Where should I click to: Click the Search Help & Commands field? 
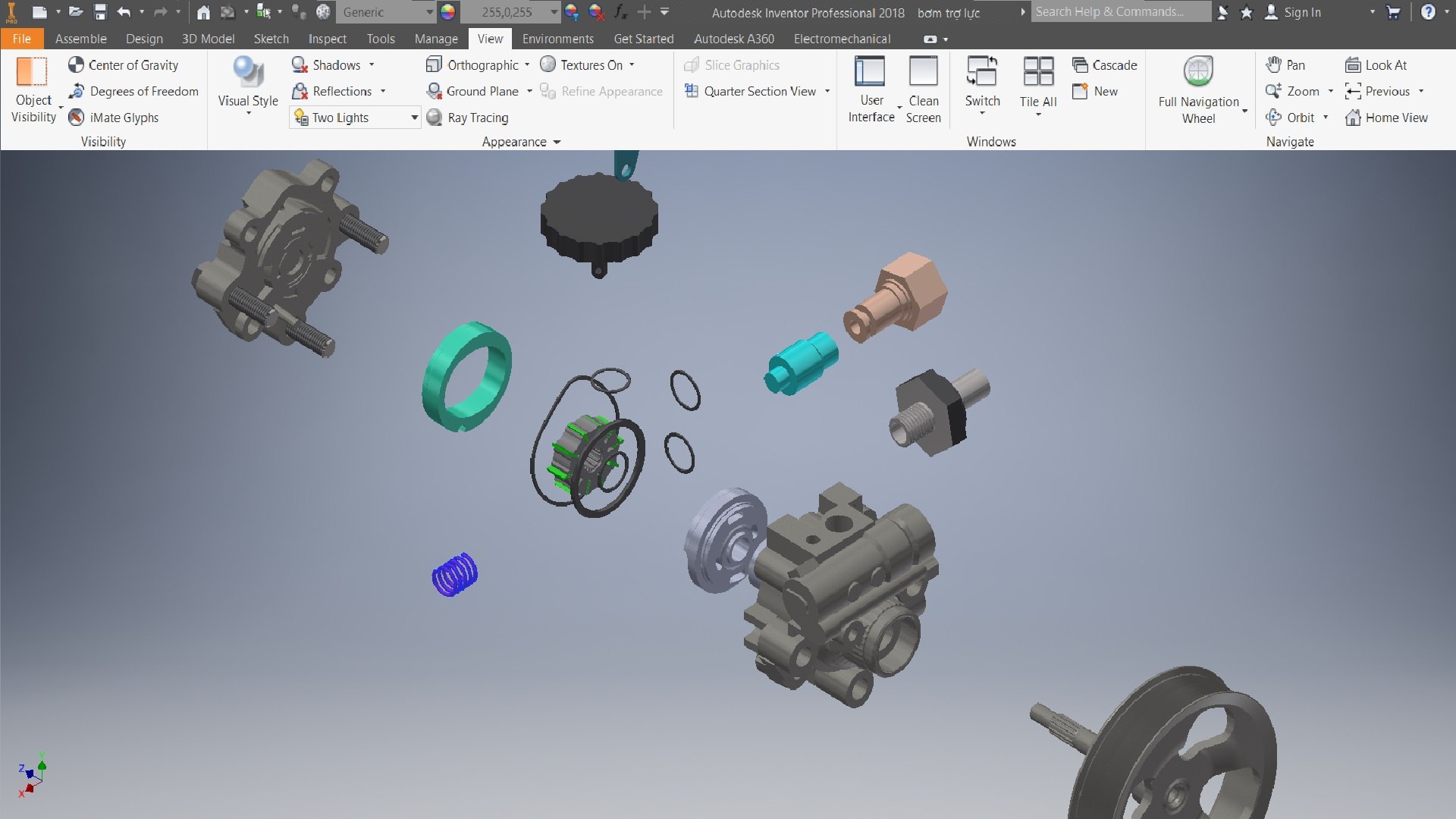click(x=1121, y=11)
